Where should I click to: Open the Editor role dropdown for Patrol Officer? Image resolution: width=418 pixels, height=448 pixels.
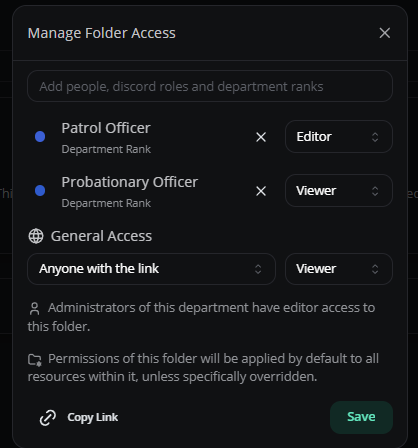pyautogui.click(x=339, y=137)
